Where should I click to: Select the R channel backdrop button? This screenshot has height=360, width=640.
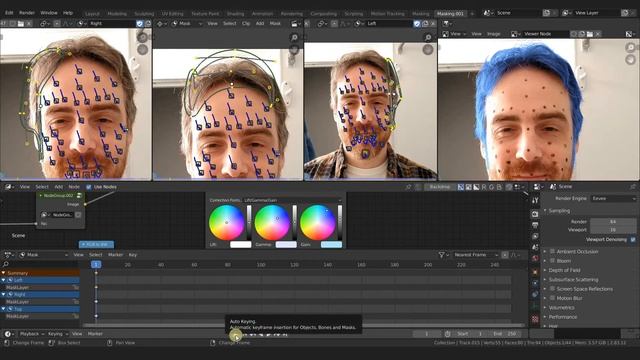[x=484, y=187]
